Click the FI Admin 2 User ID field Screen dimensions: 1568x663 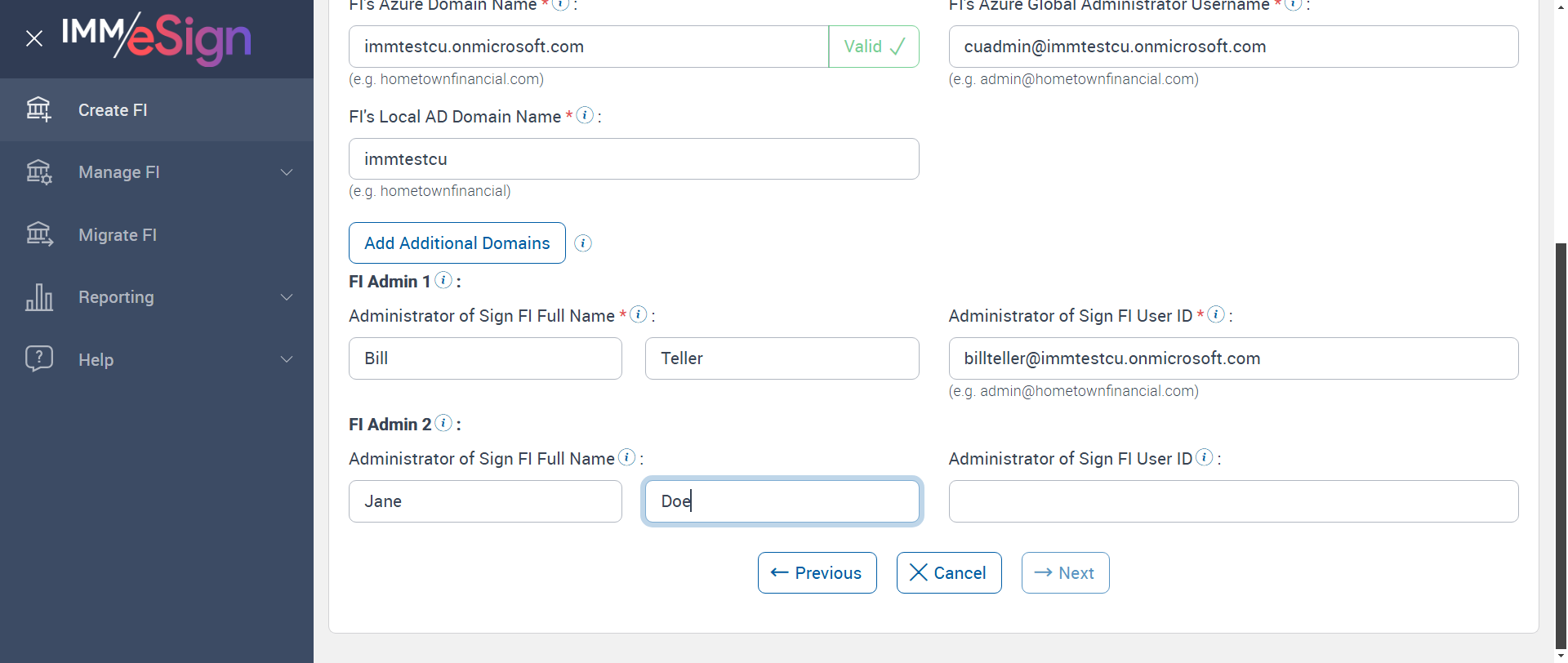1233,501
